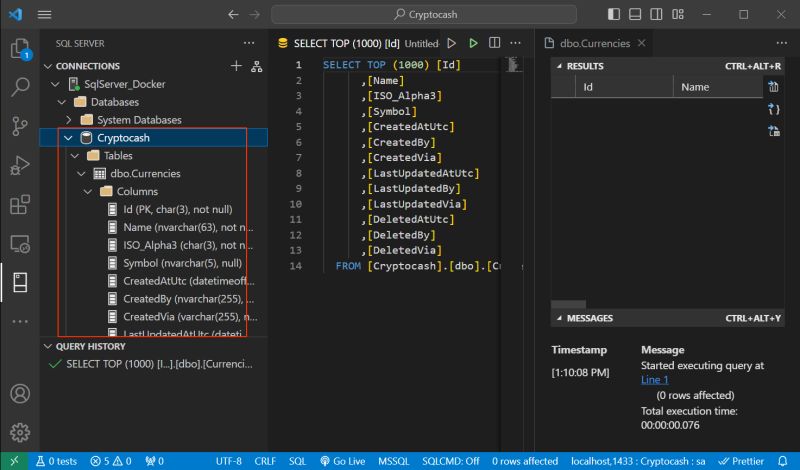Change connection localhost,1433 : Cryptocash : sa
The height and width of the screenshot is (470, 800).
click(638, 461)
